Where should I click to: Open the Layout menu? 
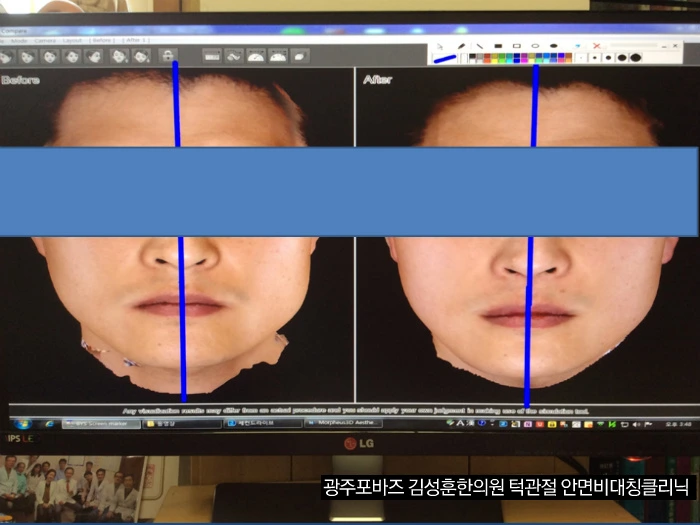pyautogui.click(x=72, y=40)
